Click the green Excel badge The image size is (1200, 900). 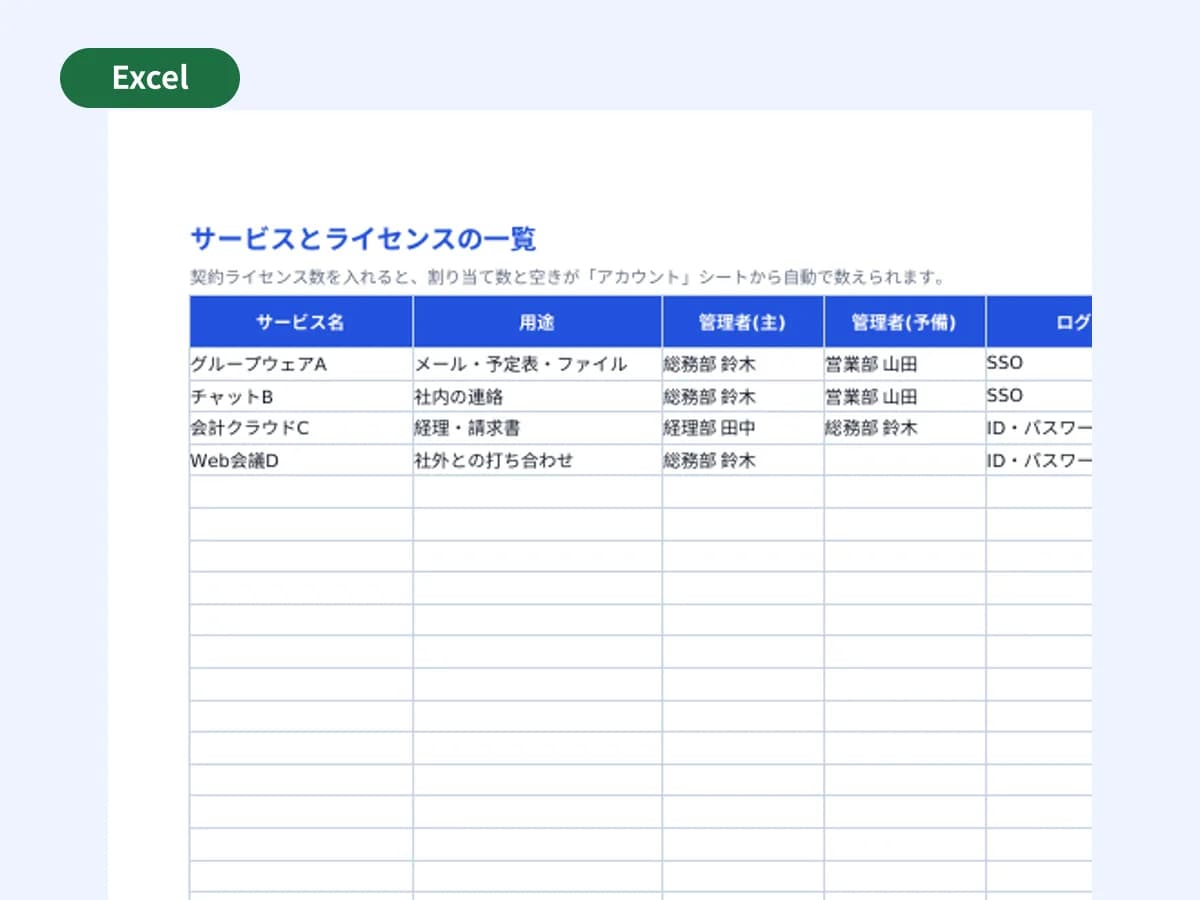[x=150, y=78]
